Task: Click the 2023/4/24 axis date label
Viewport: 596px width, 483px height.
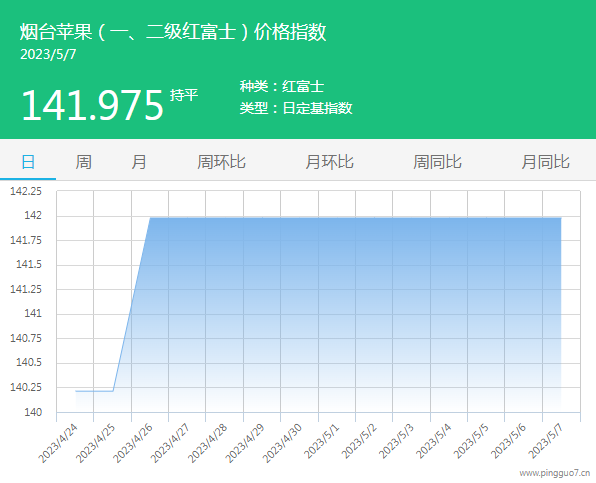Action: [58, 443]
